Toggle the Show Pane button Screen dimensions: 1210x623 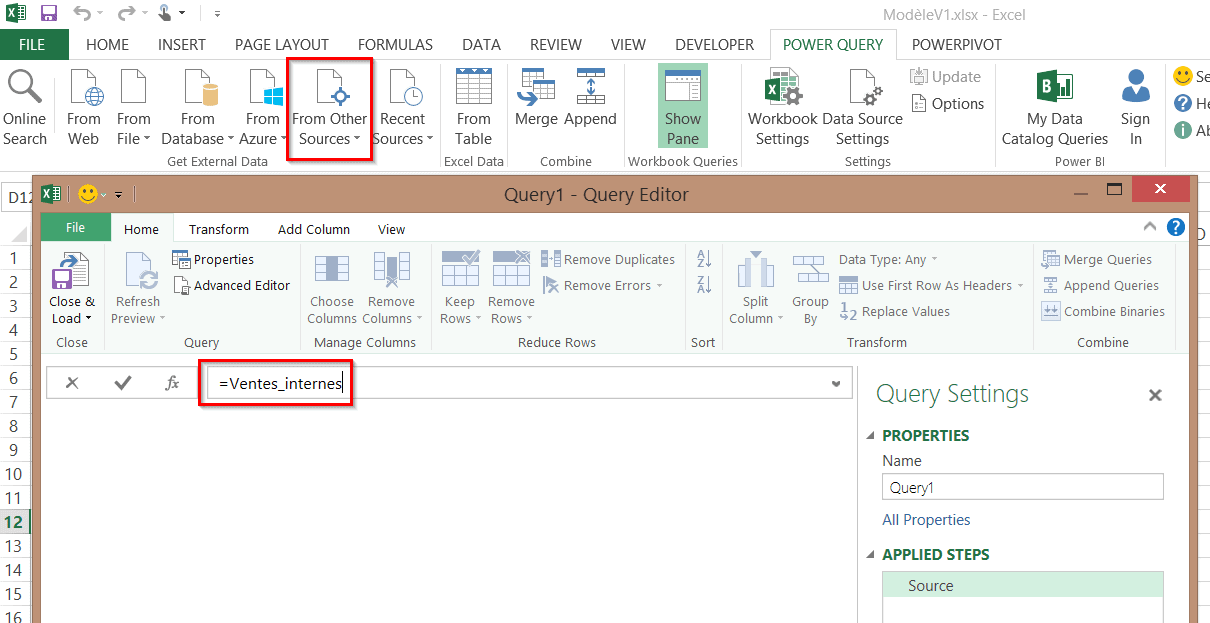[x=683, y=107]
